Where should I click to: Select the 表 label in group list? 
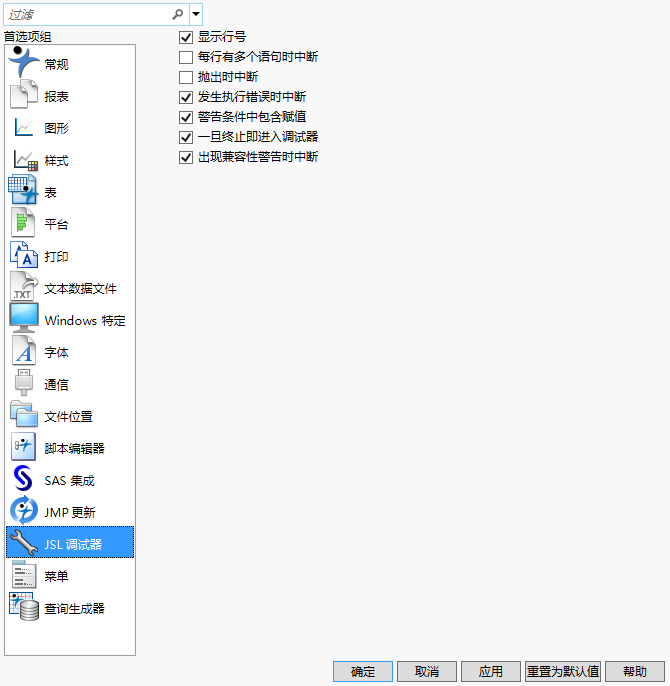(50, 192)
